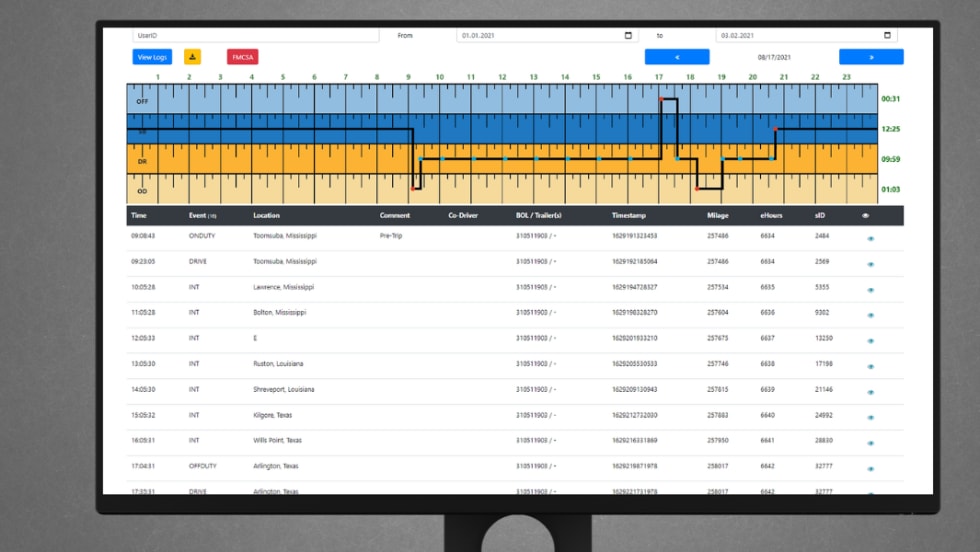Click eye icon for Kilgore, Texas row
980x552 pixels.
pyautogui.click(x=870, y=418)
